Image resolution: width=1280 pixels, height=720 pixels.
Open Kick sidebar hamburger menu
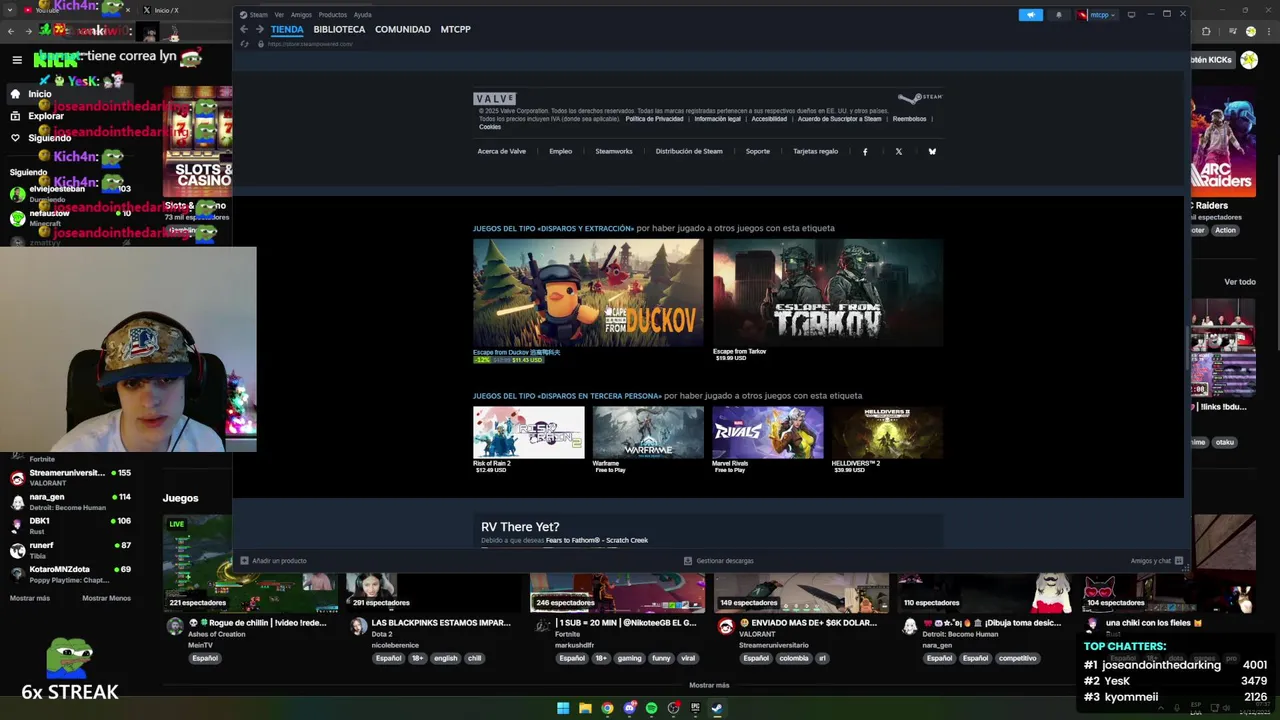[x=17, y=60]
